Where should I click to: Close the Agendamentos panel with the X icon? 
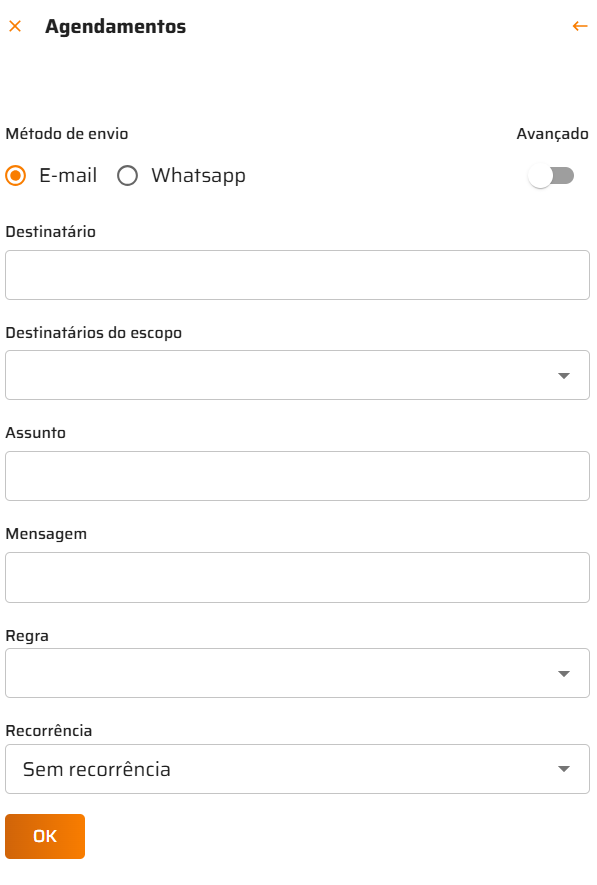tap(15, 26)
